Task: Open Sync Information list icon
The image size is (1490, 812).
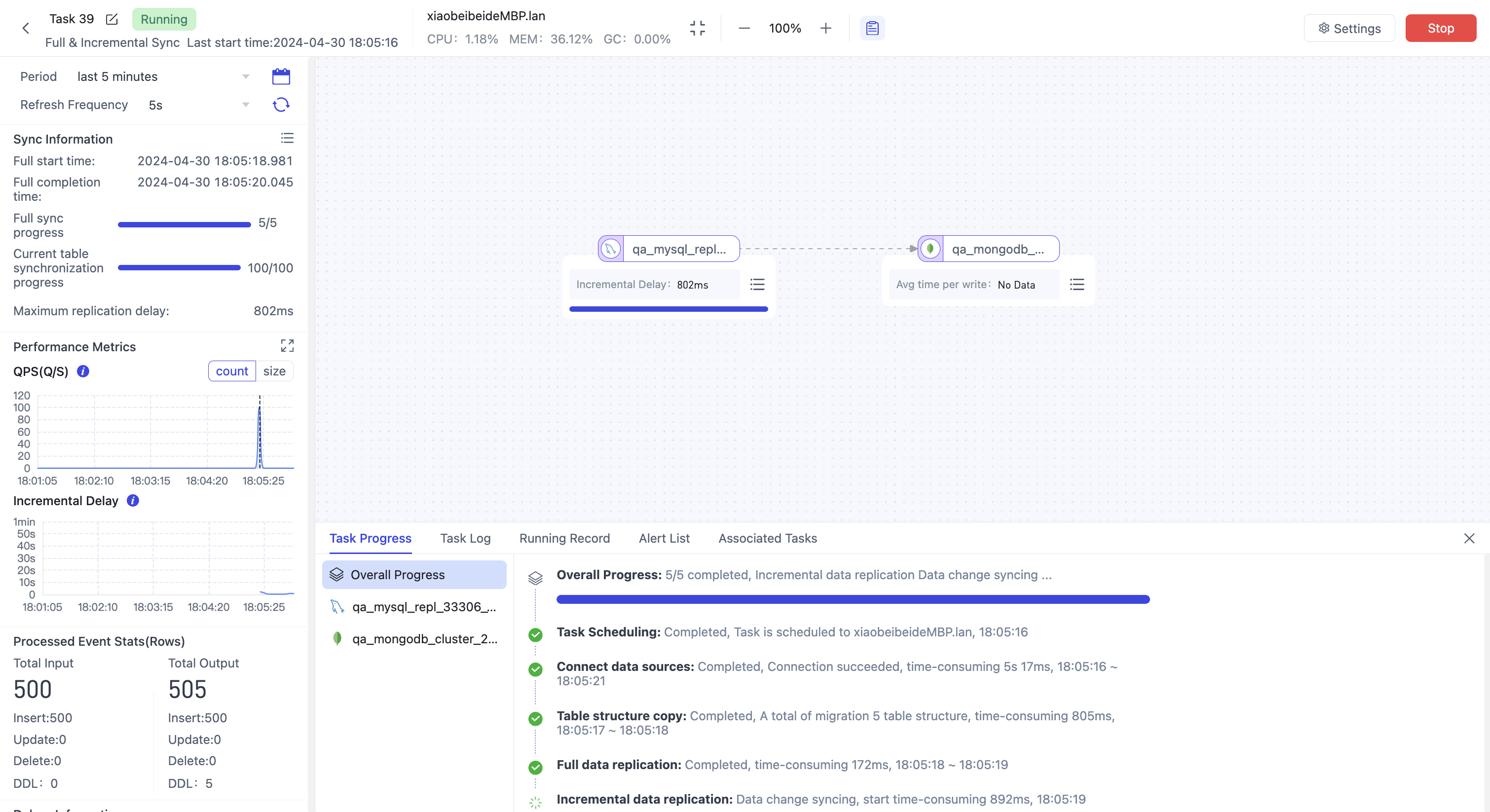Action: 287,138
